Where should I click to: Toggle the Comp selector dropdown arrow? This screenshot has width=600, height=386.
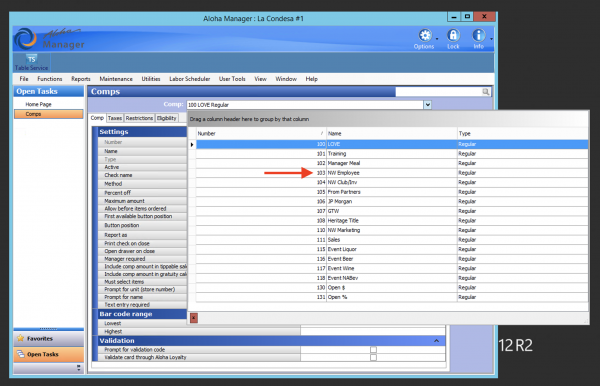click(x=427, y=105)
